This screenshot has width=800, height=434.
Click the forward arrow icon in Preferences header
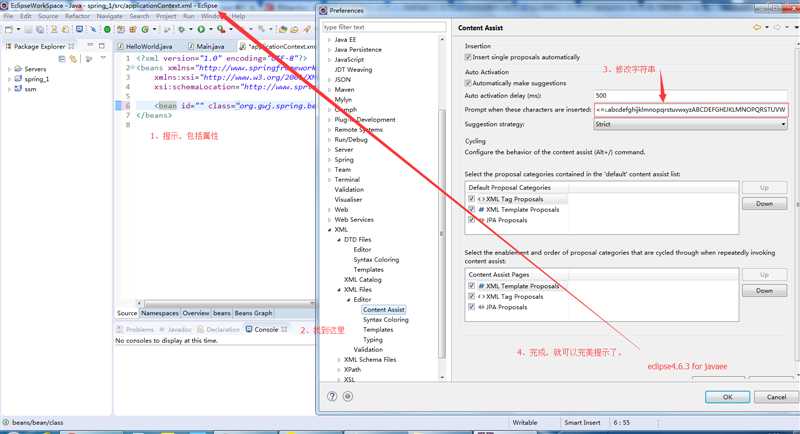pos(777,28)
